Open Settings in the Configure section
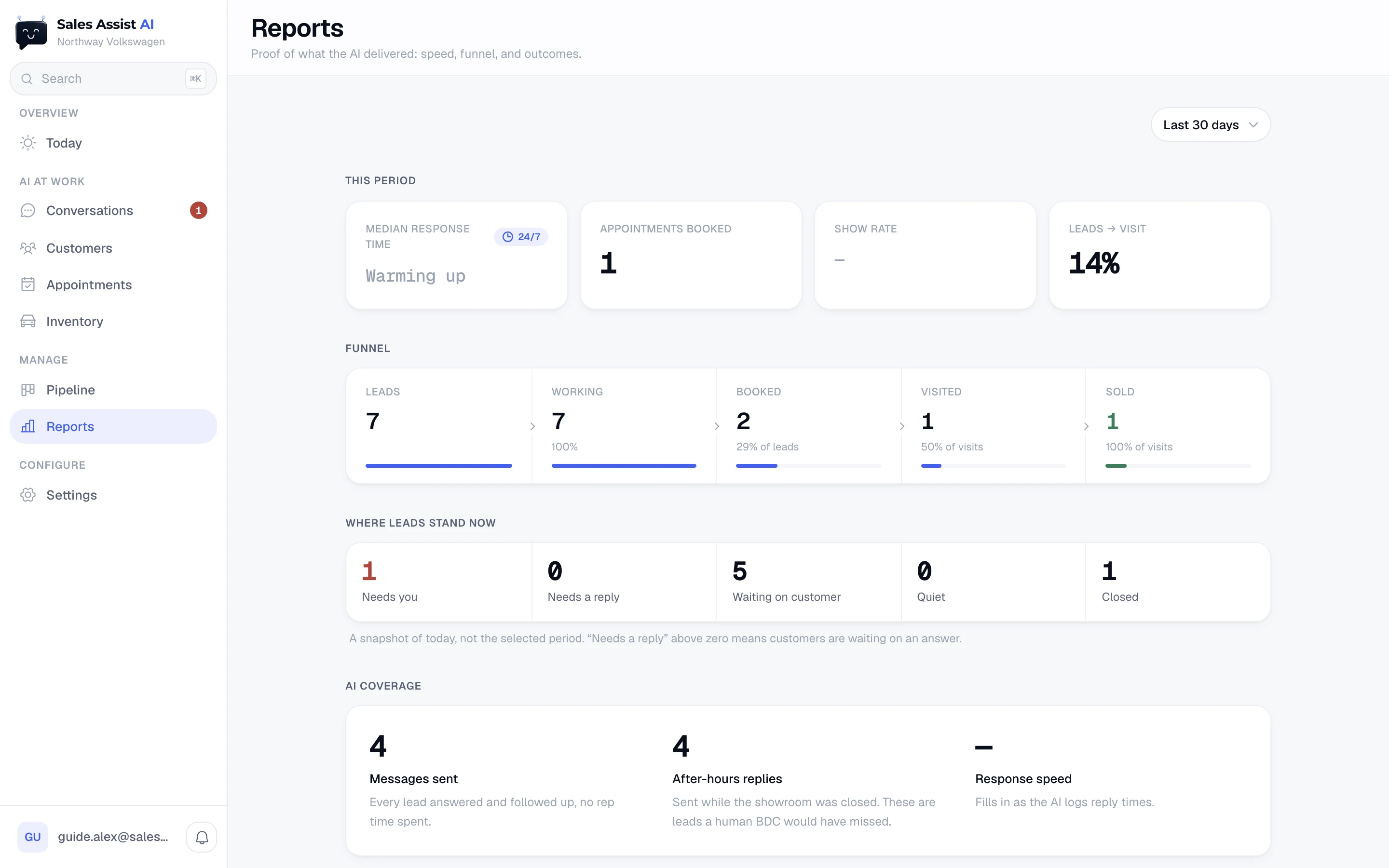1389x868 pixels. (x=113, y=495)
